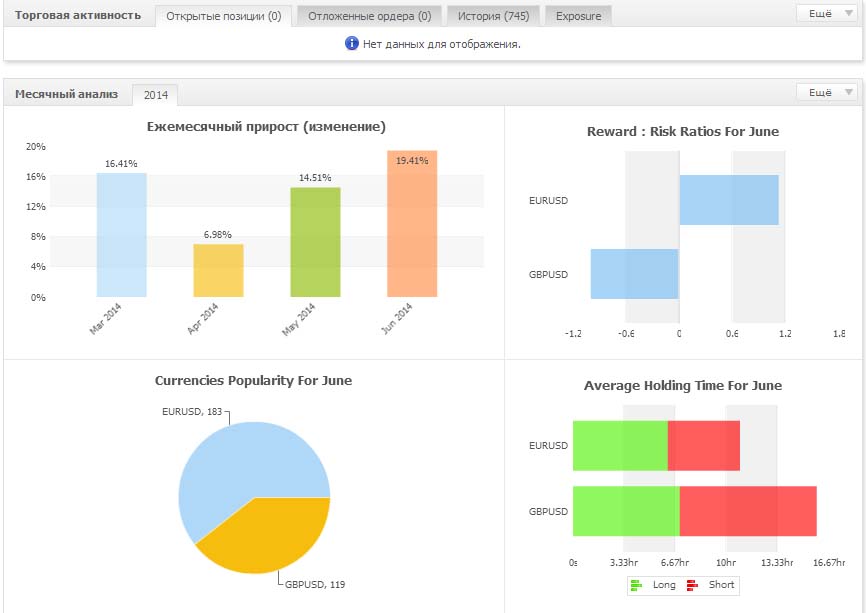Click the May 2014 green bar
Image resolution: width=866 pixels, height=613 pixels.
315,242
